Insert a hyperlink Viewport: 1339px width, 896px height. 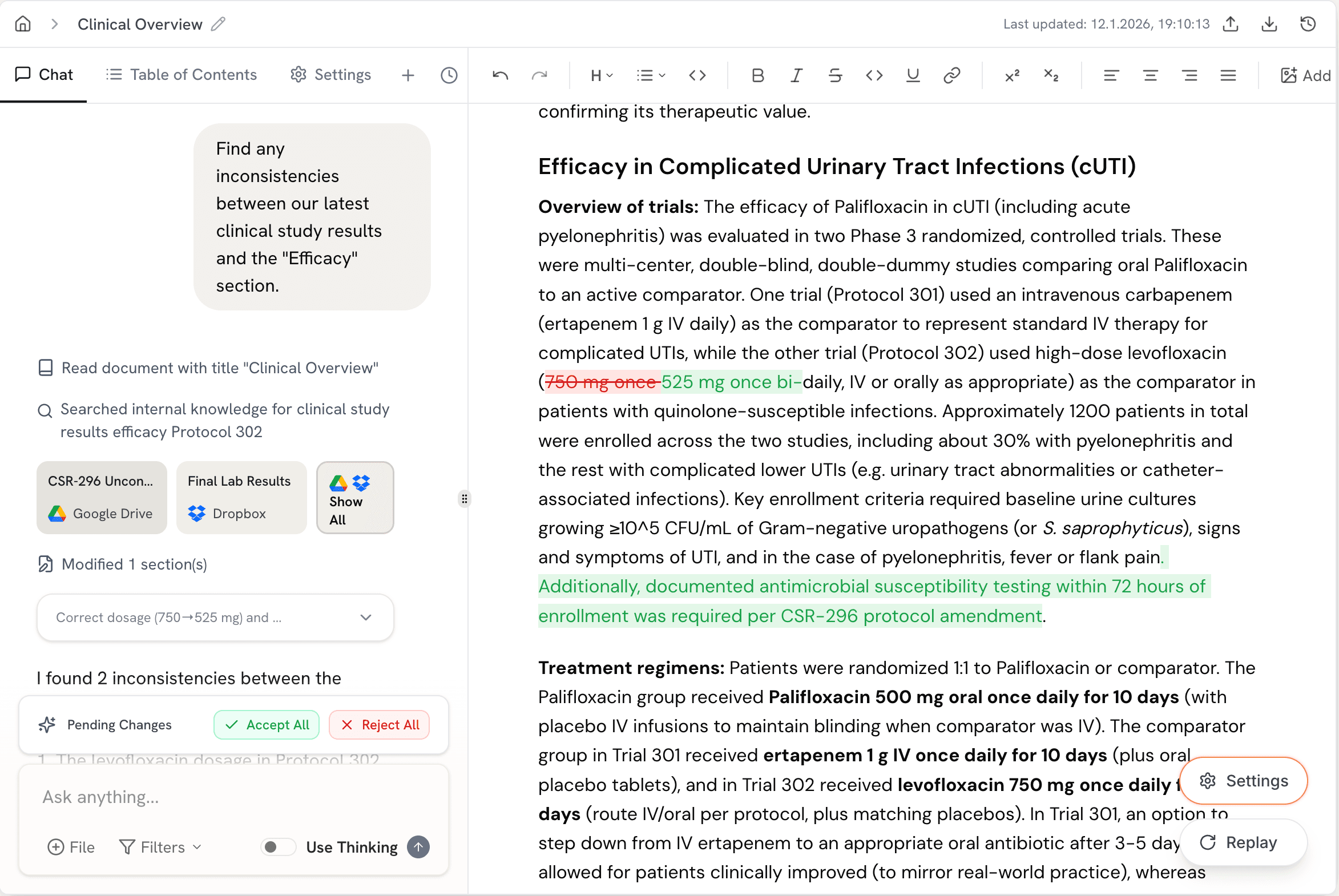point(951,75)
